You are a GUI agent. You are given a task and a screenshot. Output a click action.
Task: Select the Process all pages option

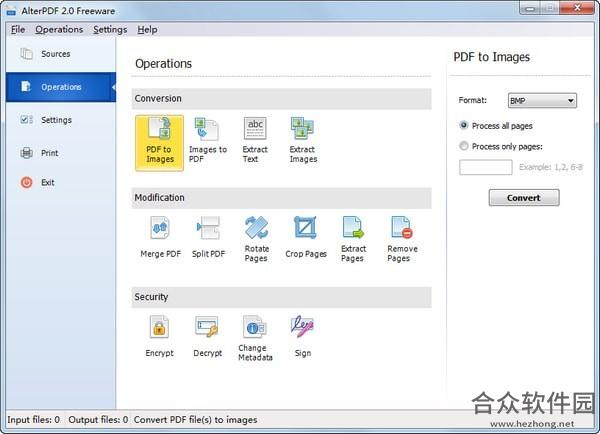pyautogui.click(x=496, y=126)
